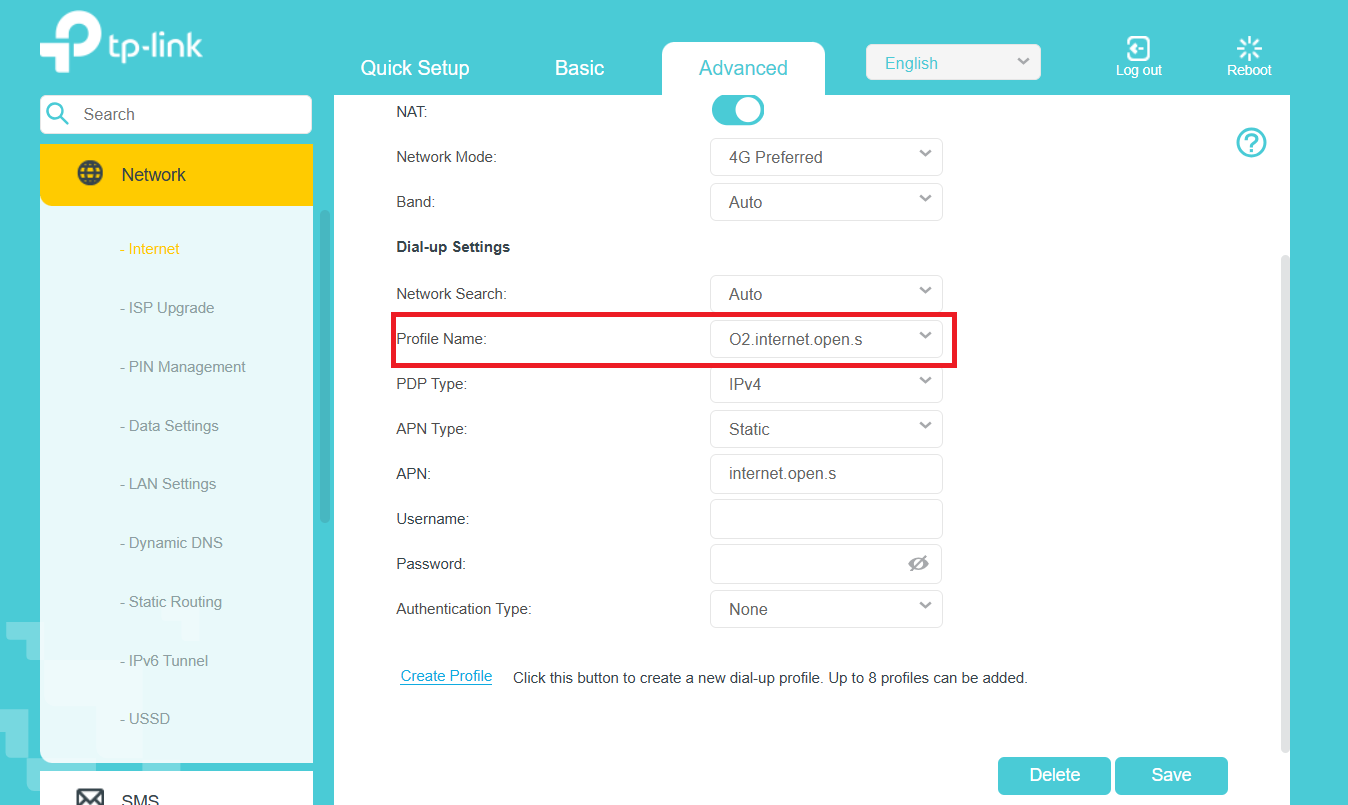The image size is (1348, 805).
Task: Show password with the eye icon
Action: pyautogui.click(x=918, y=564)
